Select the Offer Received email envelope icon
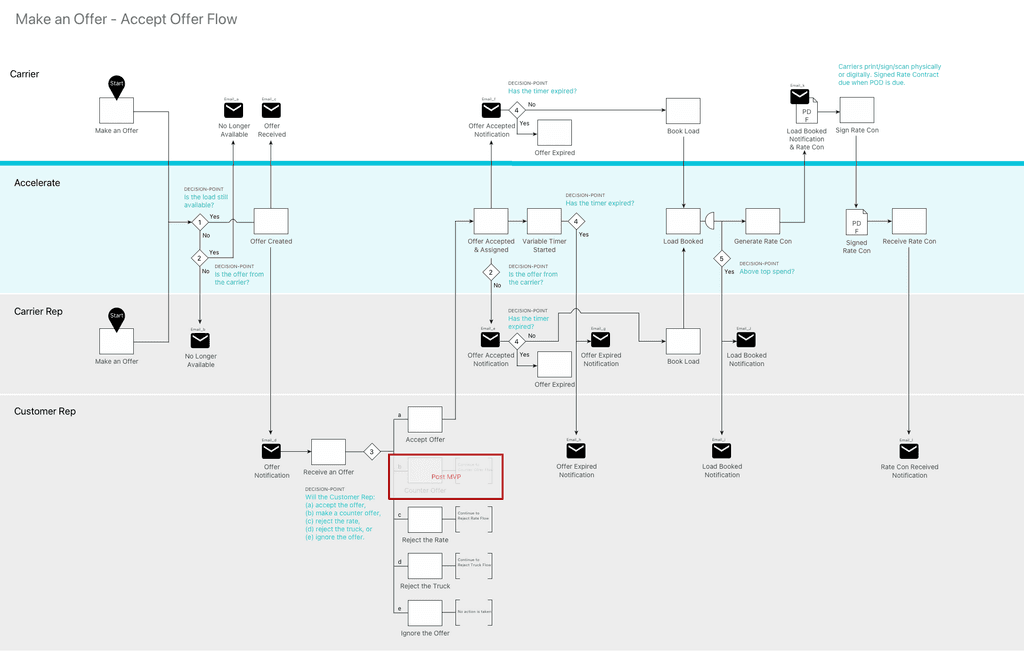The image size is (1024, 652). 271,110
